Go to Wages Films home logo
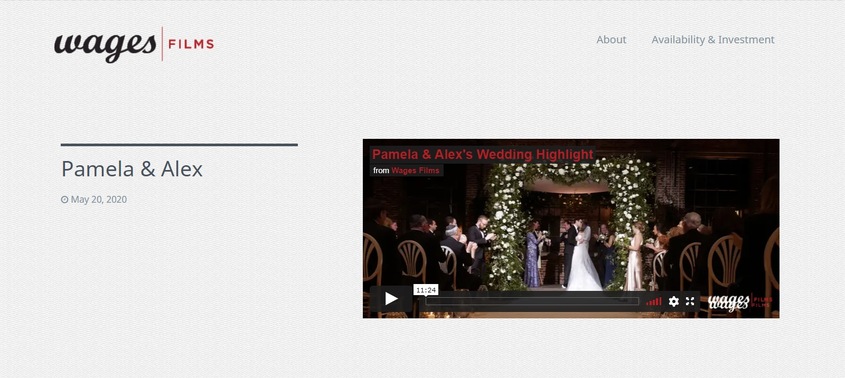Image resolution: width=845 pixels, height=378 pixels. (134, 45)
